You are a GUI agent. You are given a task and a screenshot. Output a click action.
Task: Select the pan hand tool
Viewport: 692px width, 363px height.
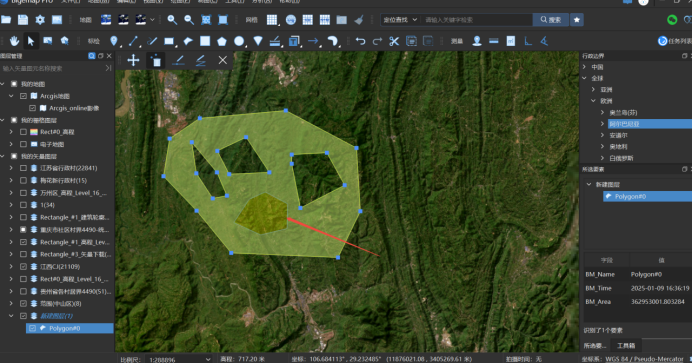(14, 41)
